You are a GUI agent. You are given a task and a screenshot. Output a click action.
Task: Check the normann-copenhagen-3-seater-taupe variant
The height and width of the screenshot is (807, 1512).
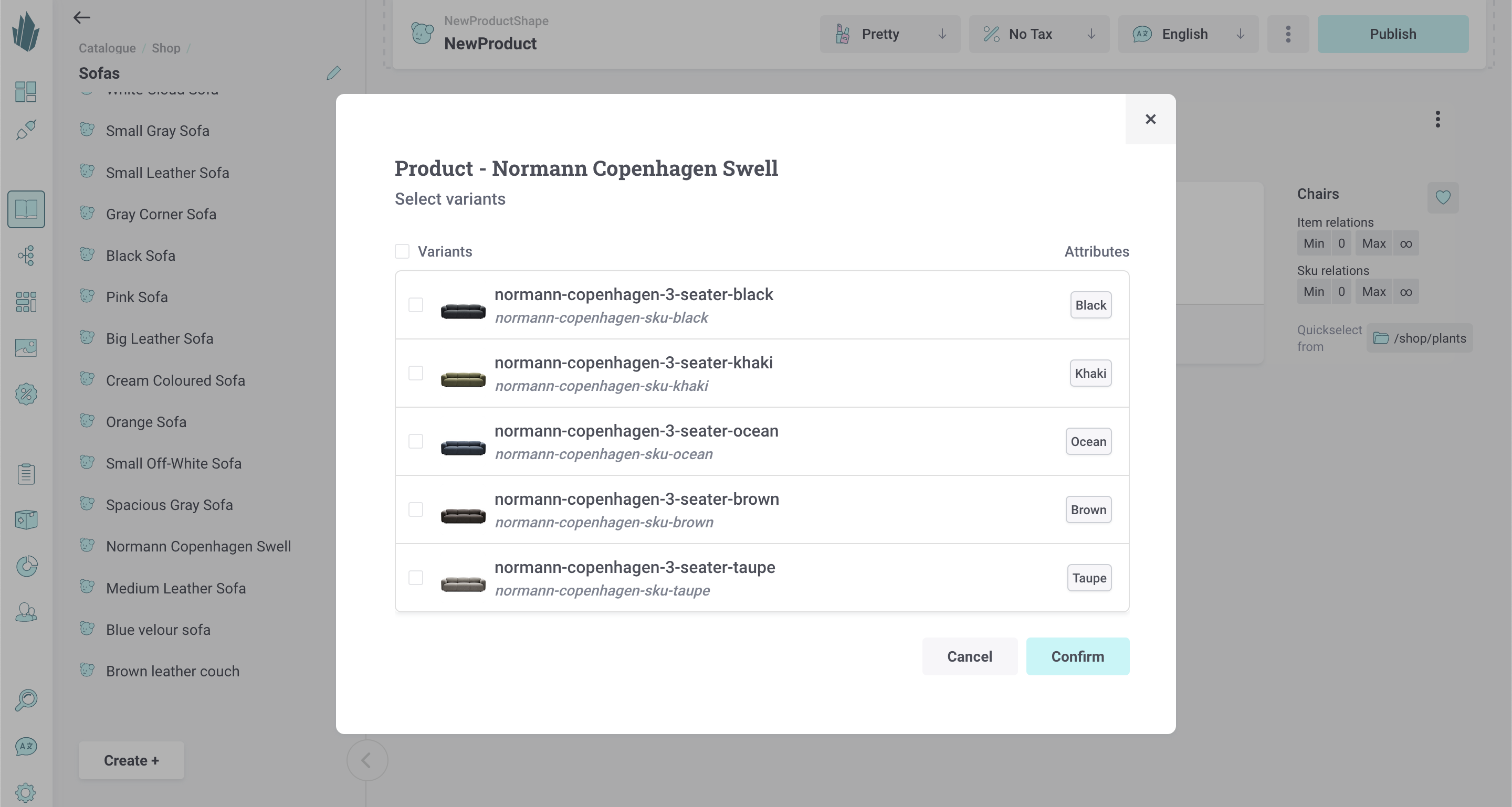pos(416,578)
